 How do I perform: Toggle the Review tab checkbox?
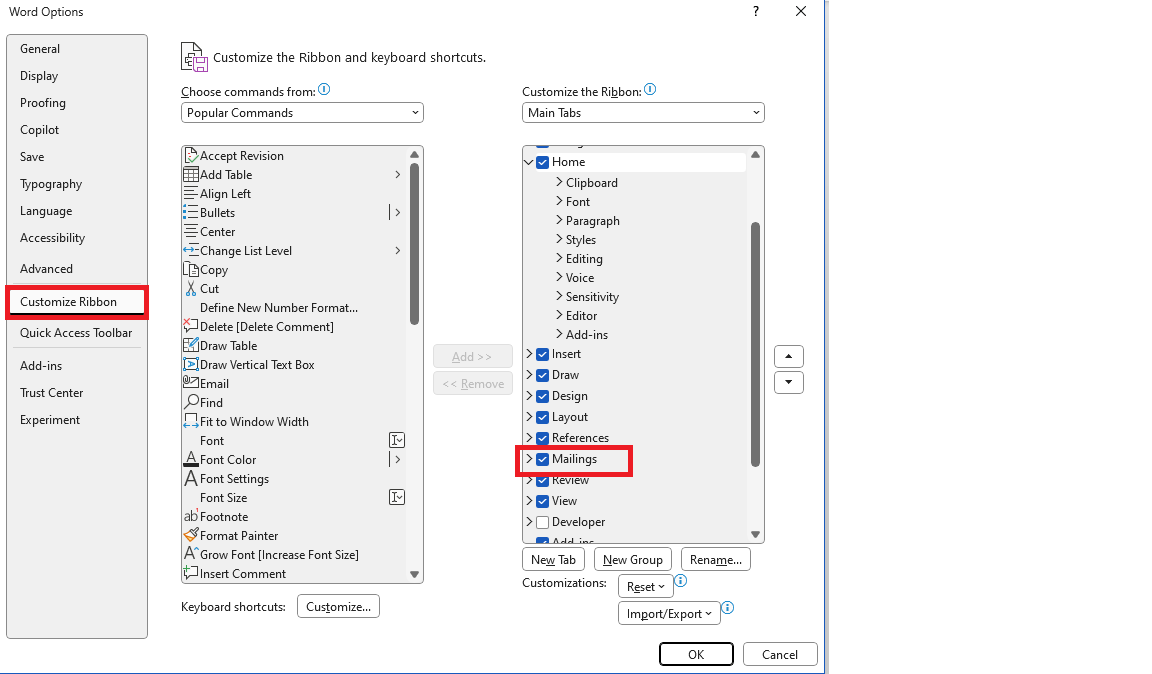pyautogui.click(x=542, y=480)
